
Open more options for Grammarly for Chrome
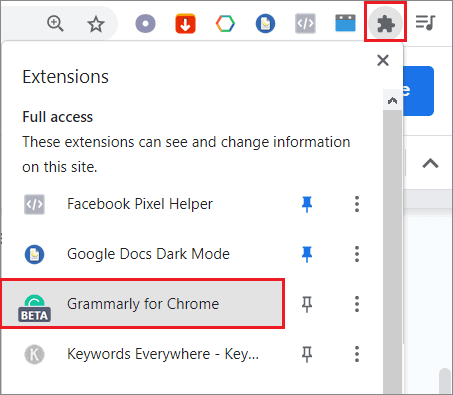[x=357, y=304]
